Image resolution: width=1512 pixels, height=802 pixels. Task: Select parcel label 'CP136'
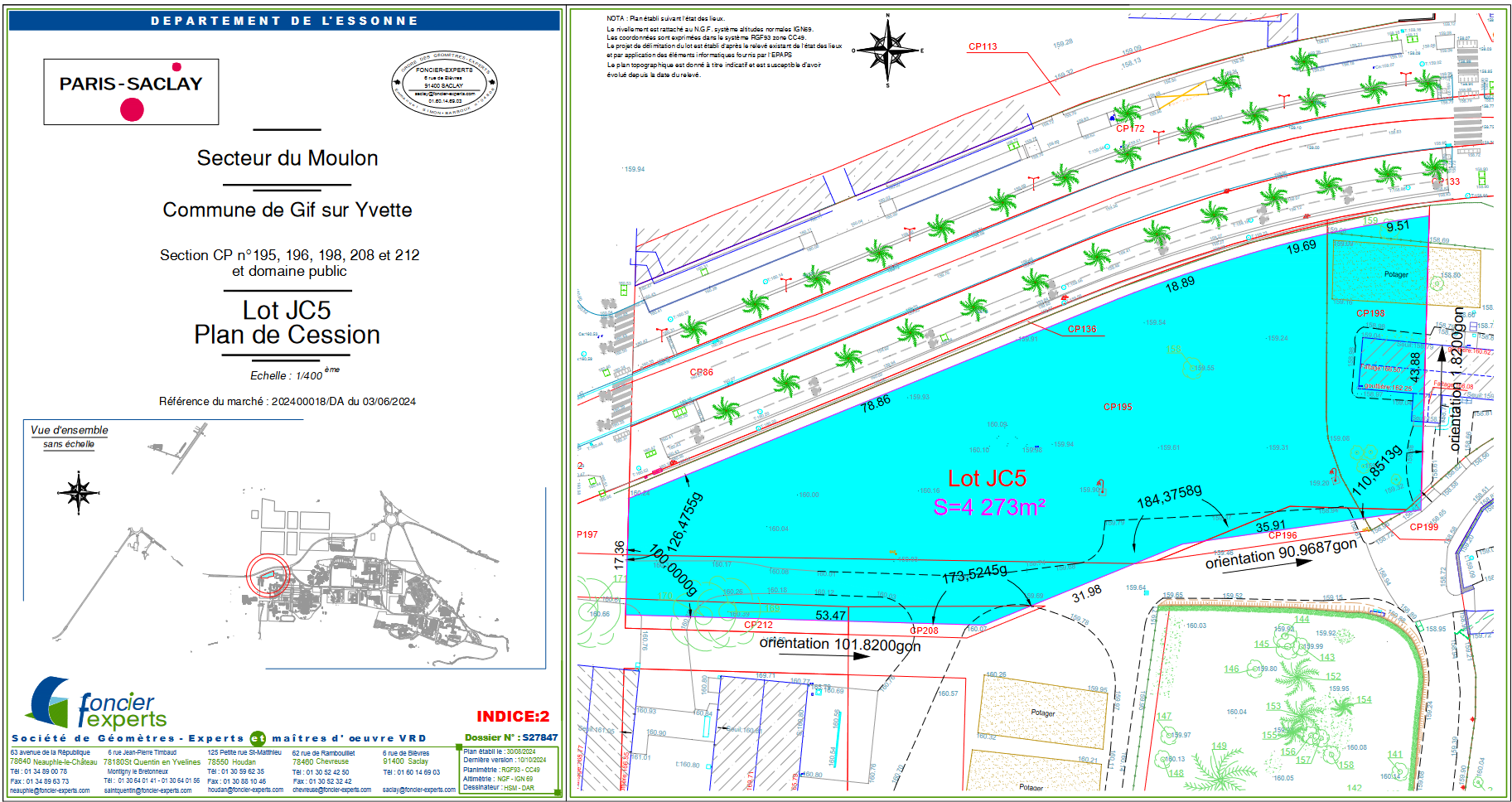[1082, 329]
